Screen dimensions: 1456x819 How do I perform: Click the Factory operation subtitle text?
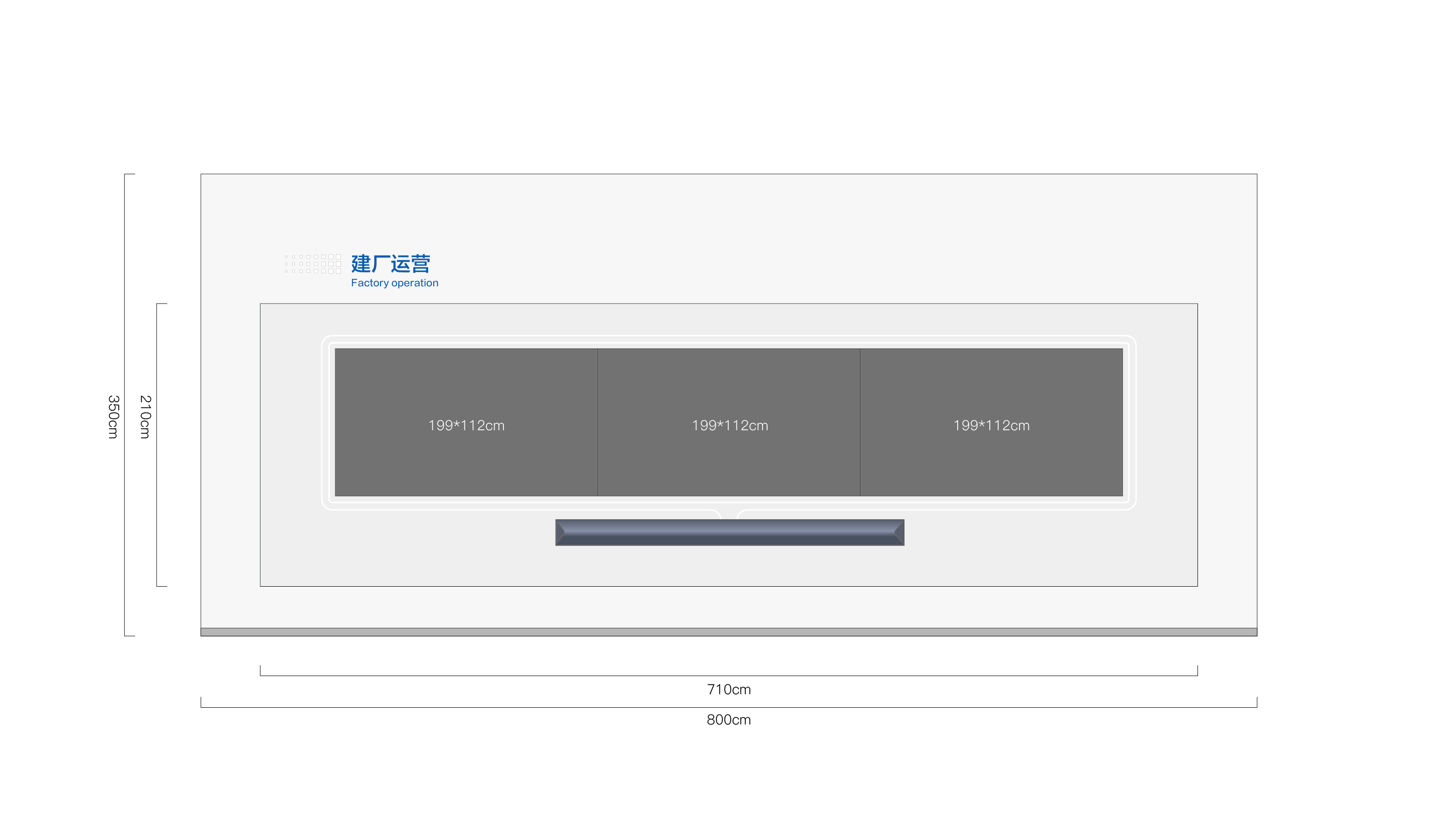(395, 283)
